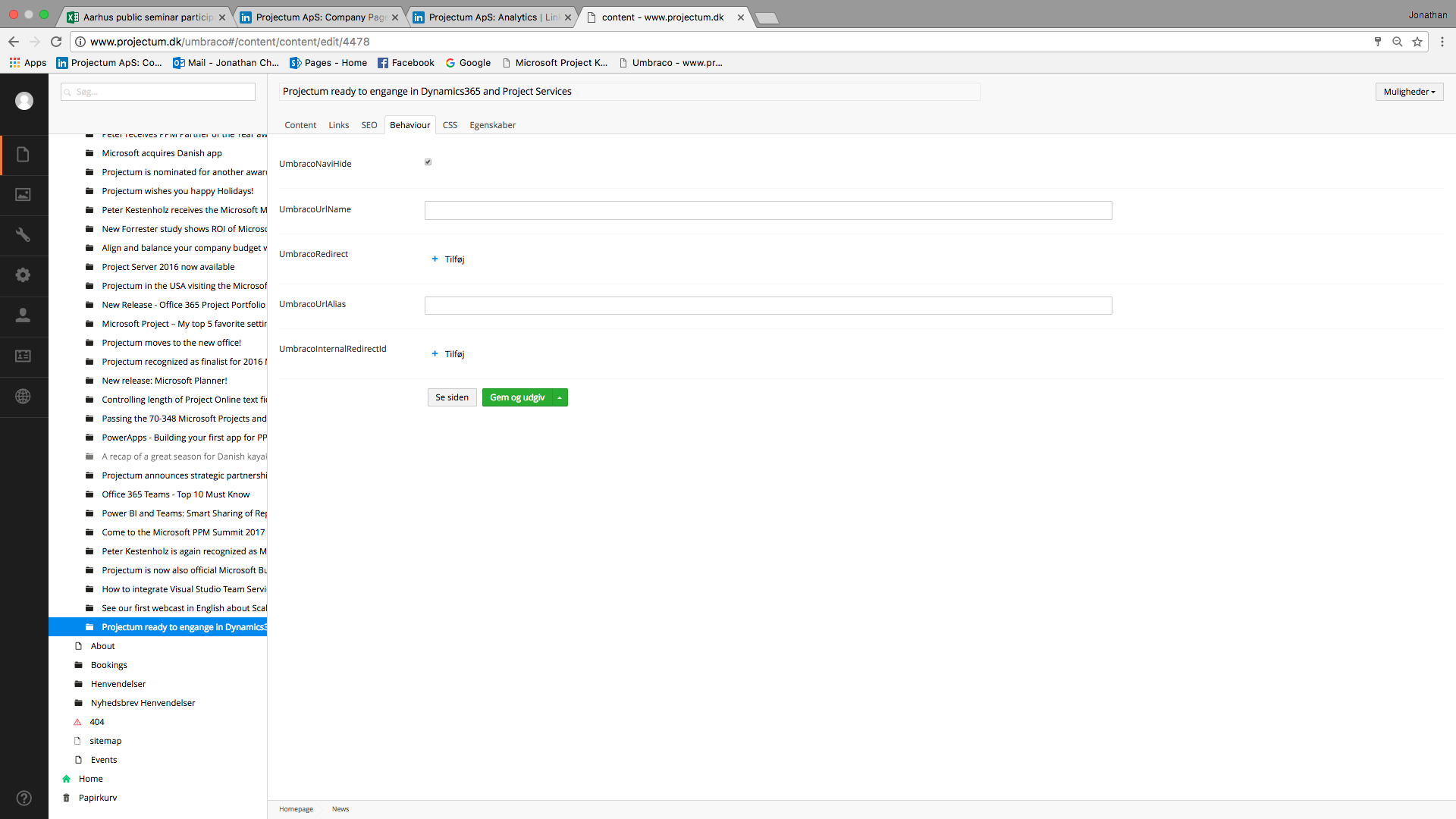The width and height of the screenshot is (1456, 819).
Task: Toggle the UmbracoNaviHide checkbox
Action: point(428,162)
